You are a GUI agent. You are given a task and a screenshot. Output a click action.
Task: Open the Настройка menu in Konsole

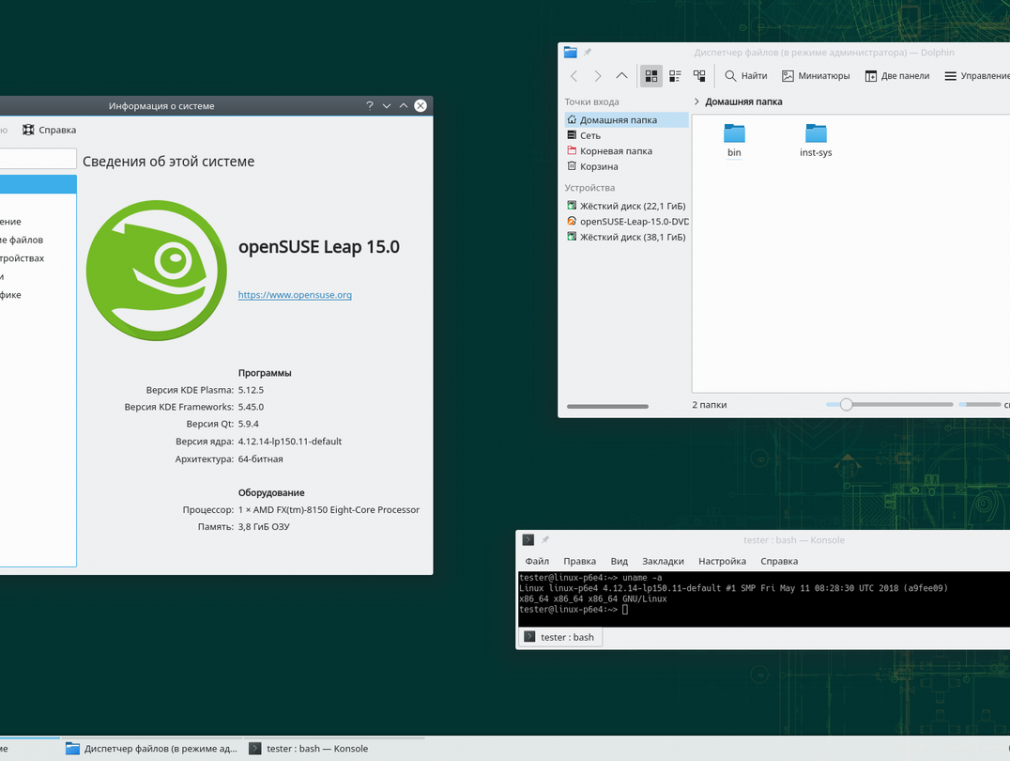tap(722, 561)
